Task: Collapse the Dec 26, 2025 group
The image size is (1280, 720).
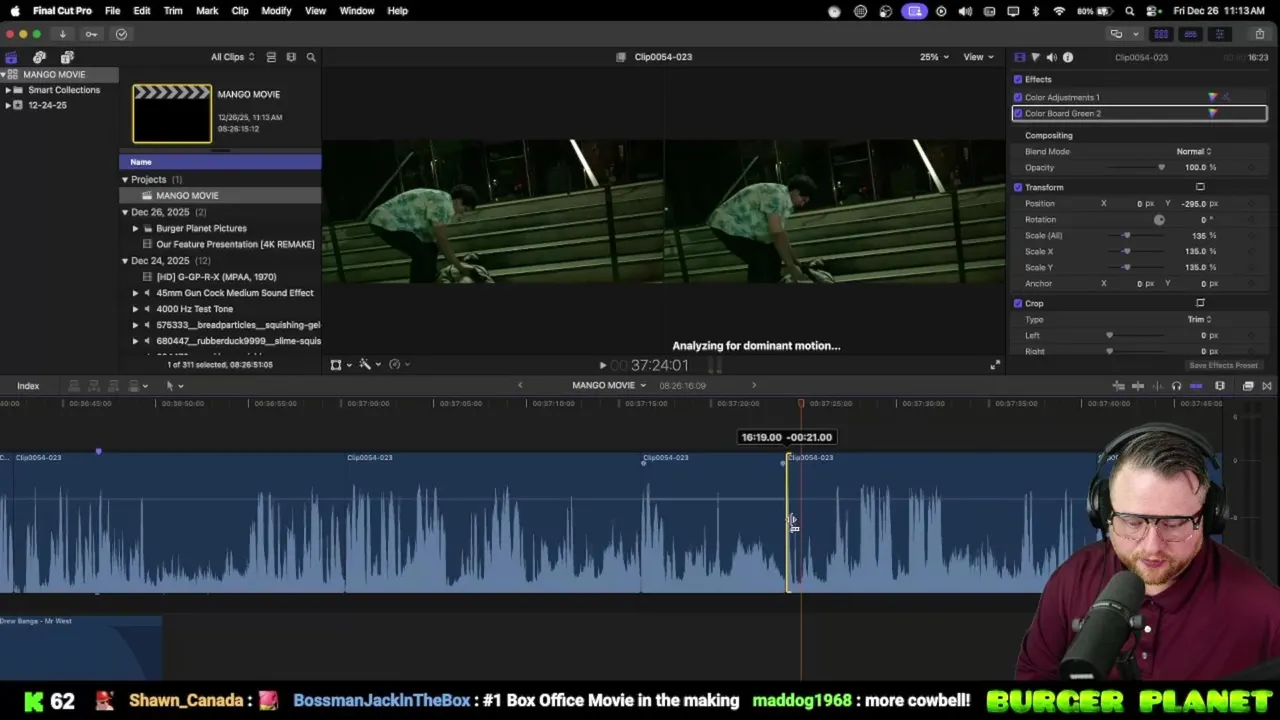Action: (x=125, y=212)
